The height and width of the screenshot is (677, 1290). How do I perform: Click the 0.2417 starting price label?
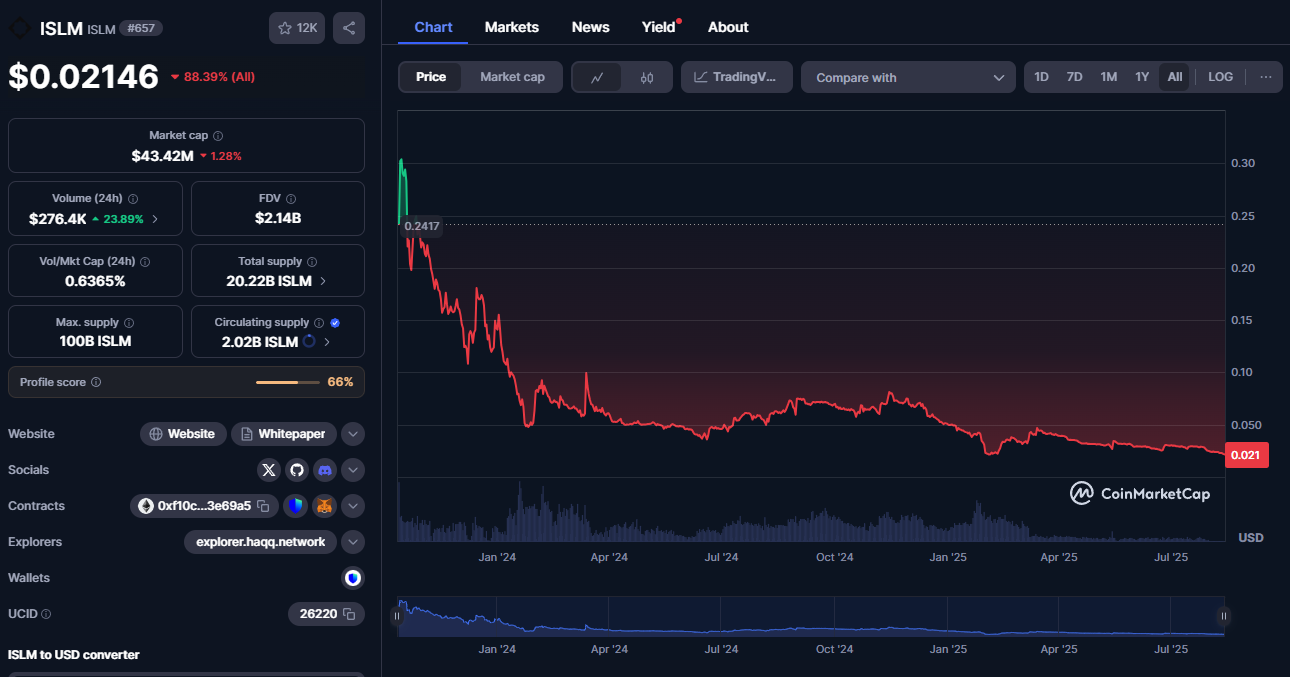[421, 227]
